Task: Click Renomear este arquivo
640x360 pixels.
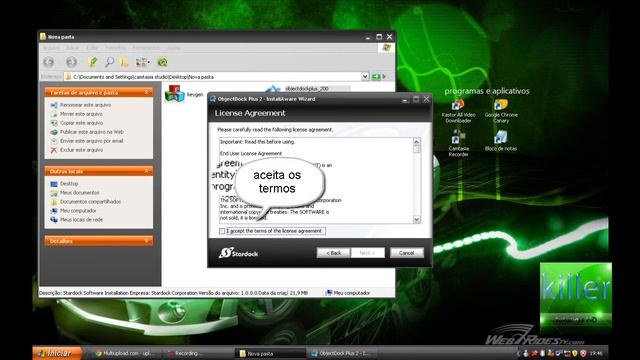Action: coord(85,105)
